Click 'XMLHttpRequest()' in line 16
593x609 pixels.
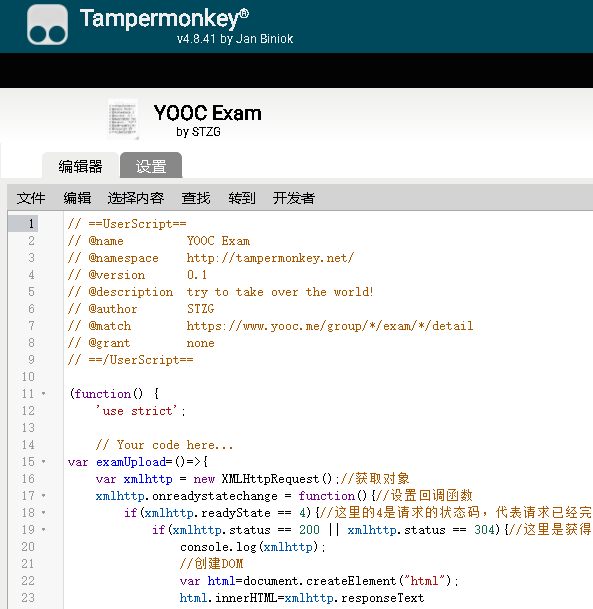tap(277, 479)
